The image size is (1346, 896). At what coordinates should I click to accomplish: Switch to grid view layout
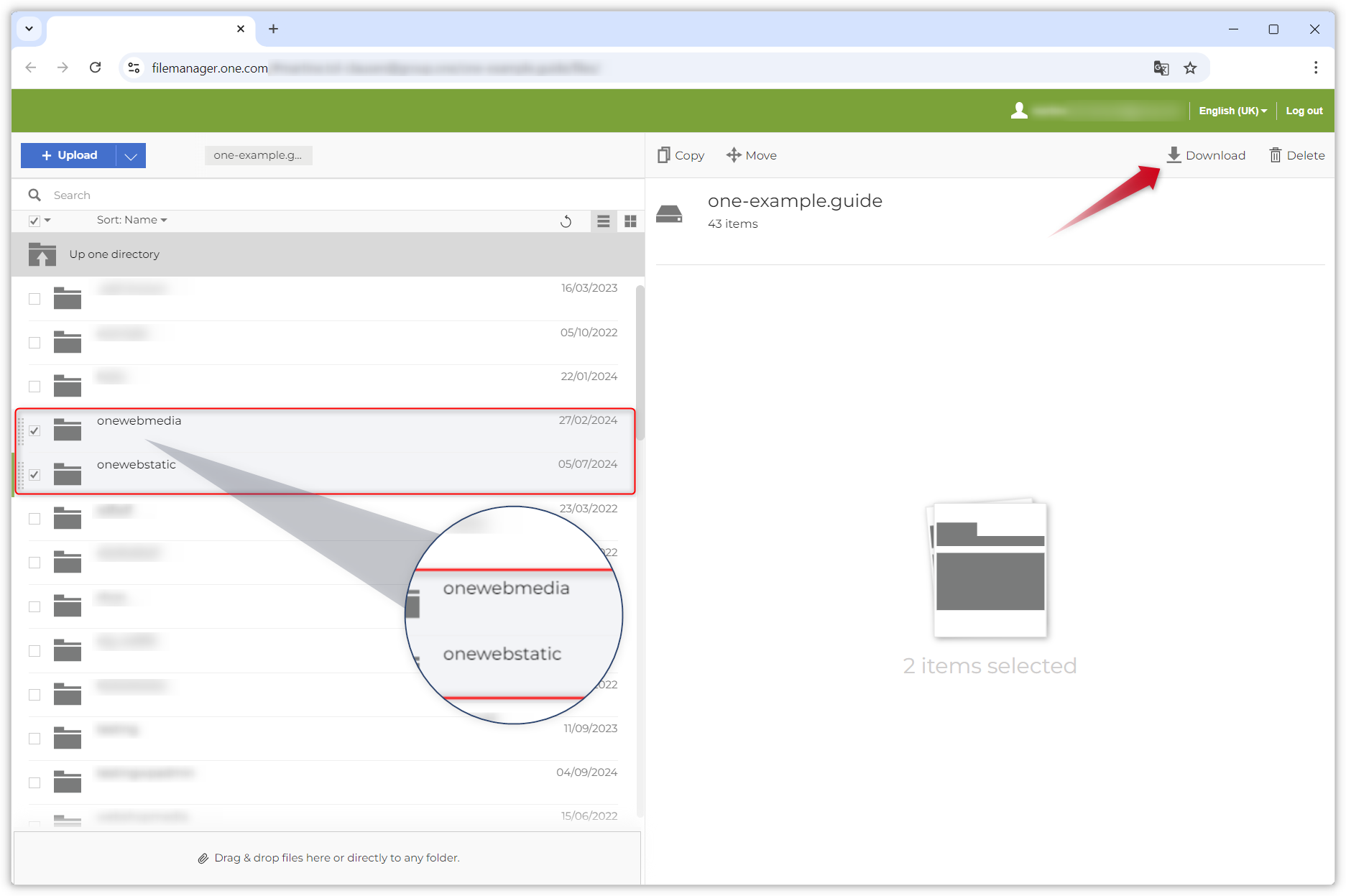630,221
